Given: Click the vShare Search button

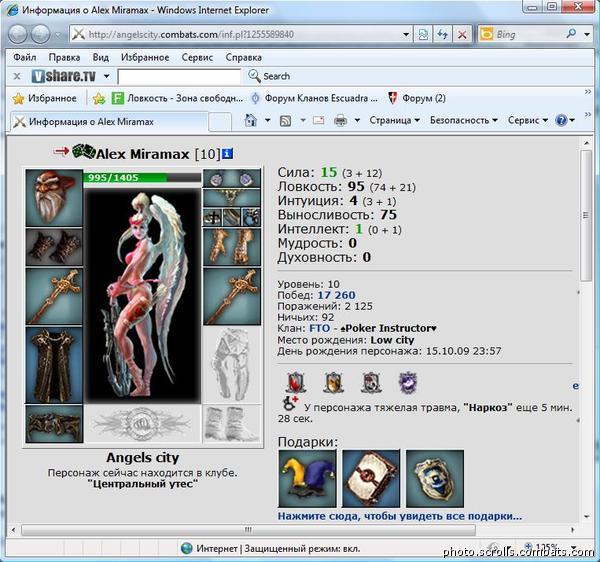Looking at the screenshot, I should pos(269,76).
